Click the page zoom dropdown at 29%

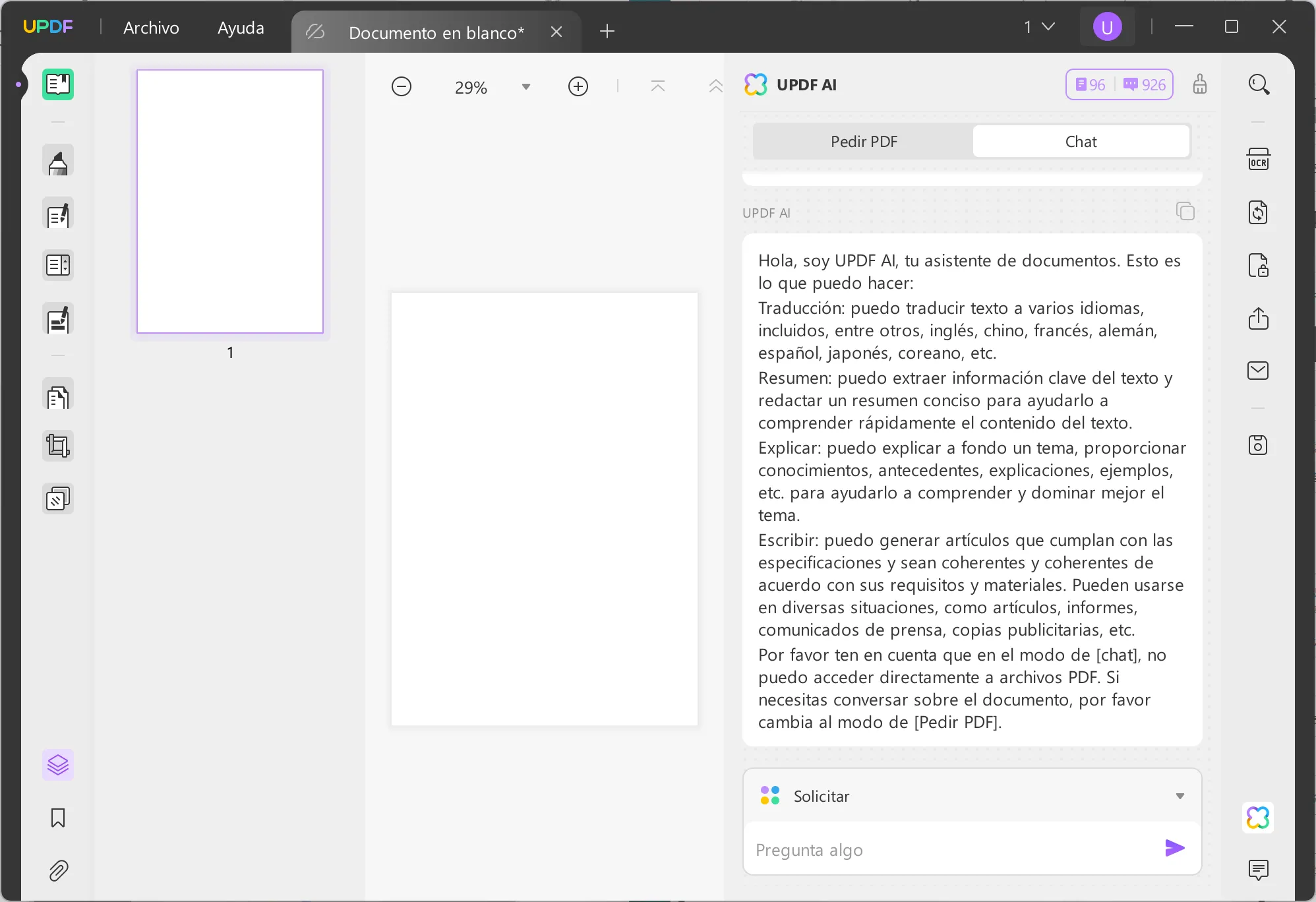[x=490, y=87]
